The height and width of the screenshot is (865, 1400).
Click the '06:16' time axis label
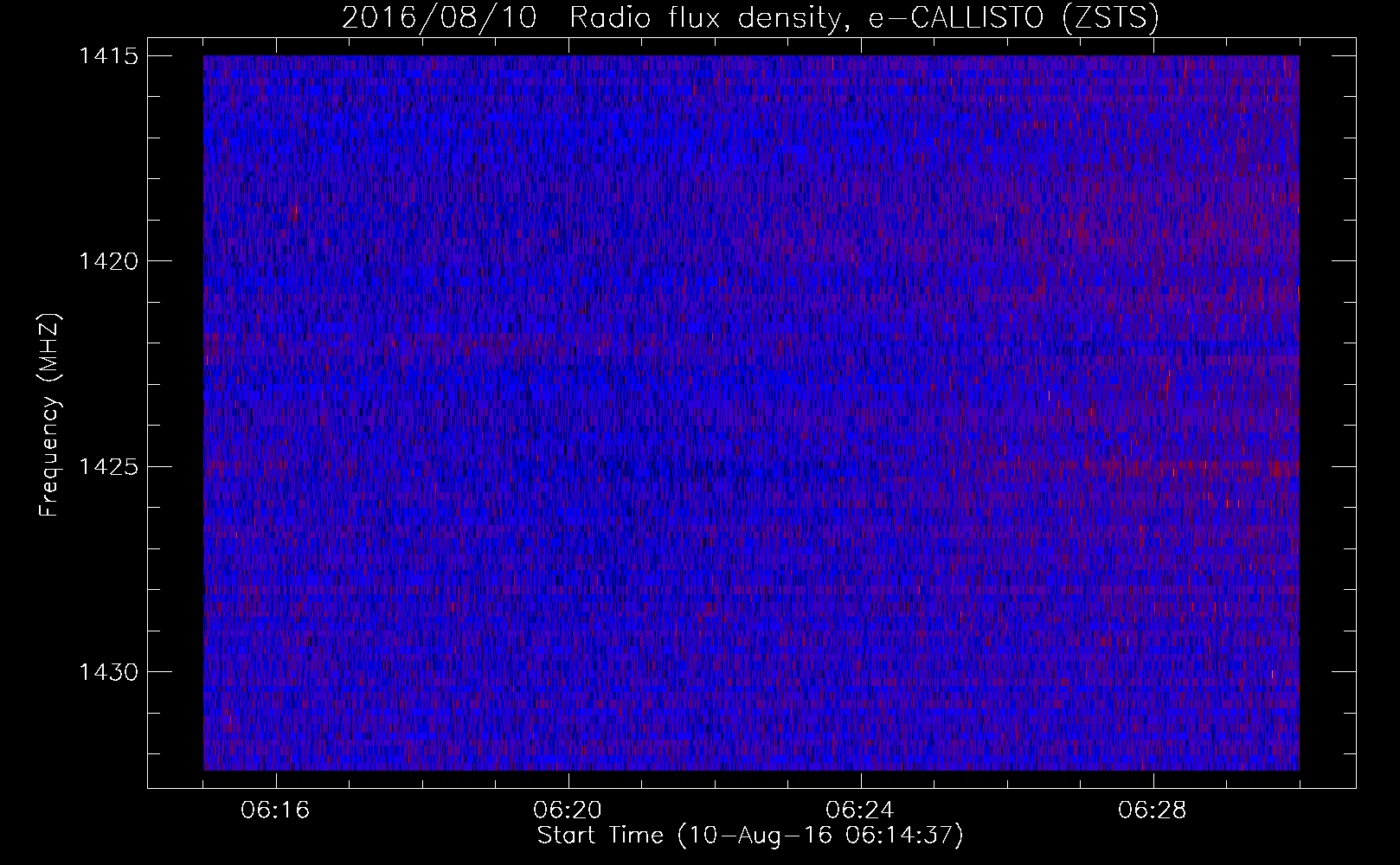[276, 811]
